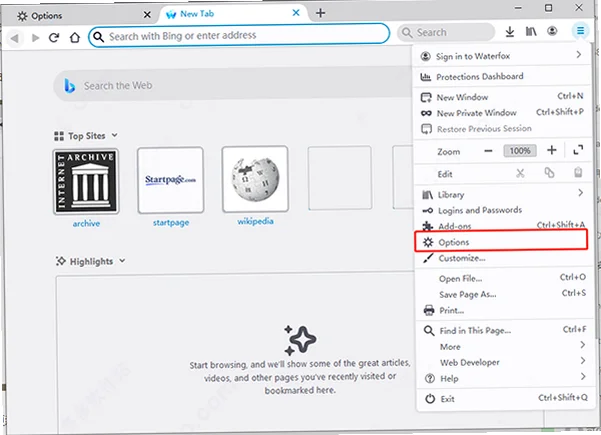Focus the address bar field
The image size is (601, 435).
[239, 36]
